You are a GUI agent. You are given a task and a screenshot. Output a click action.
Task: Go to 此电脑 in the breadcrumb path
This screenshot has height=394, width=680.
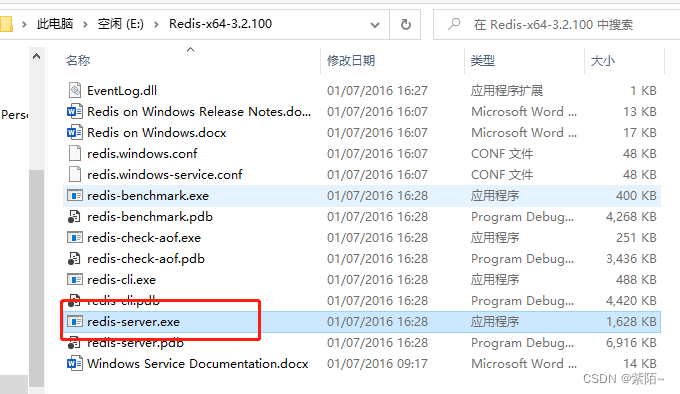[55, 24]
